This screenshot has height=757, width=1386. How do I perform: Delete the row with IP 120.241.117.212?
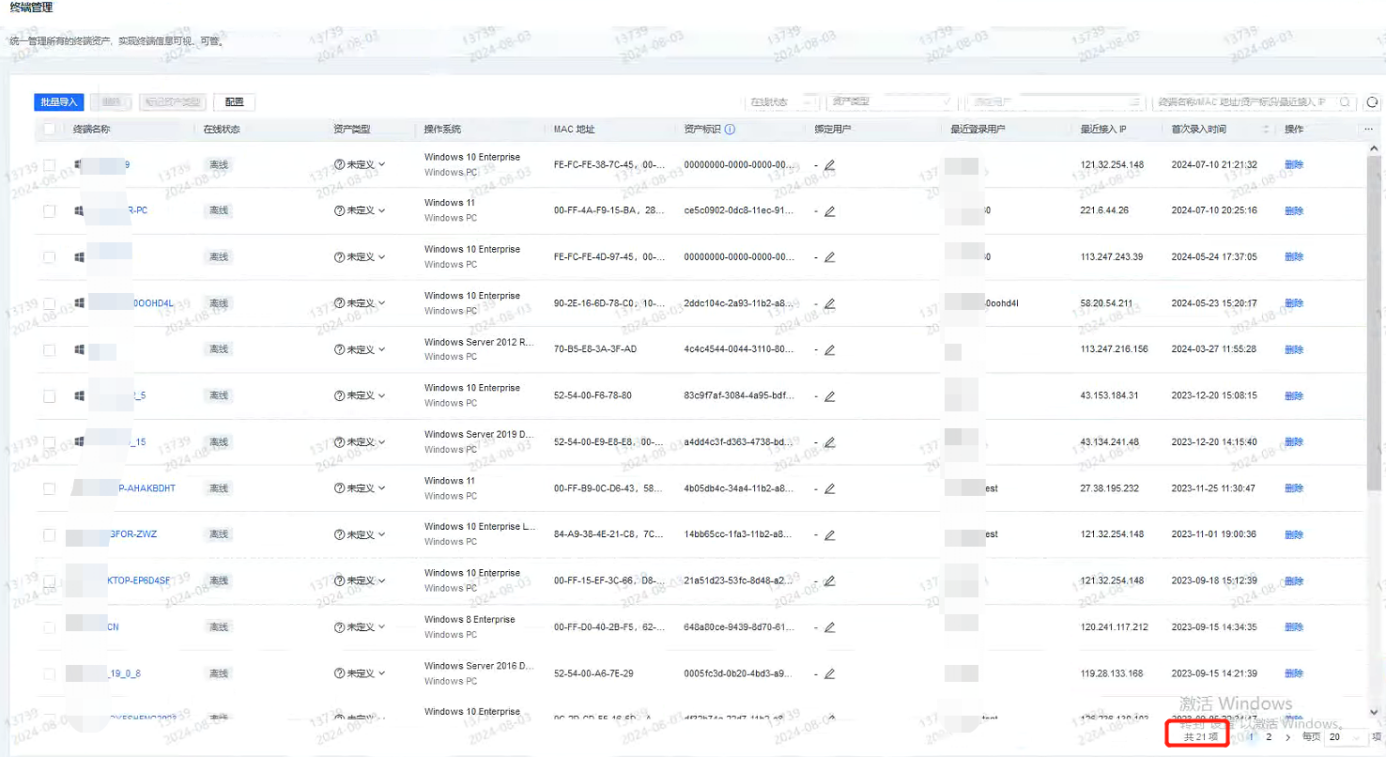[x=1294, y=627]
